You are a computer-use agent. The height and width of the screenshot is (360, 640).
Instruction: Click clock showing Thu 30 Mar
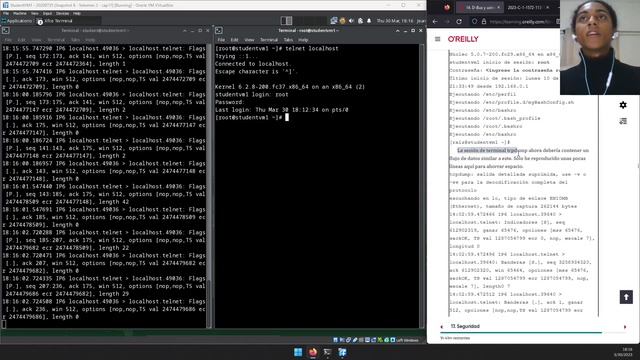tap(394, 20)
